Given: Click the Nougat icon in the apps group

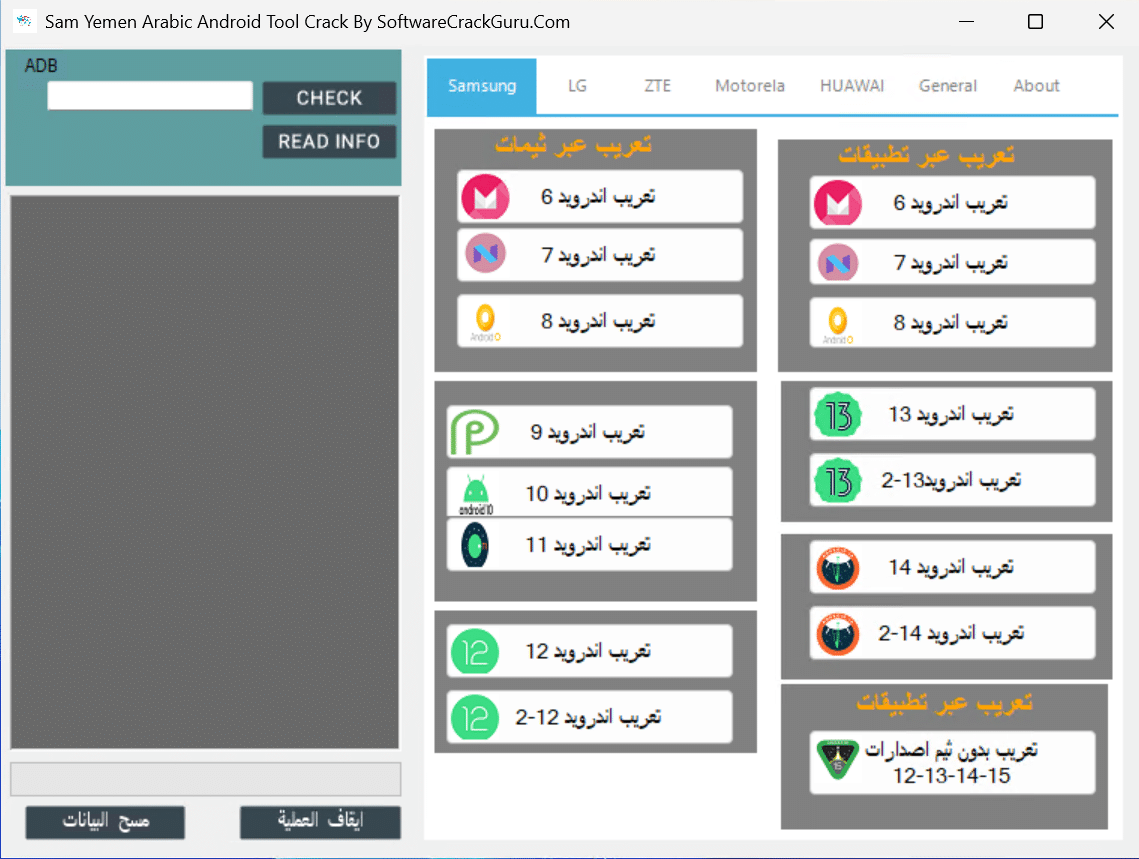Looking at the screenshot, I should (838, 263).
